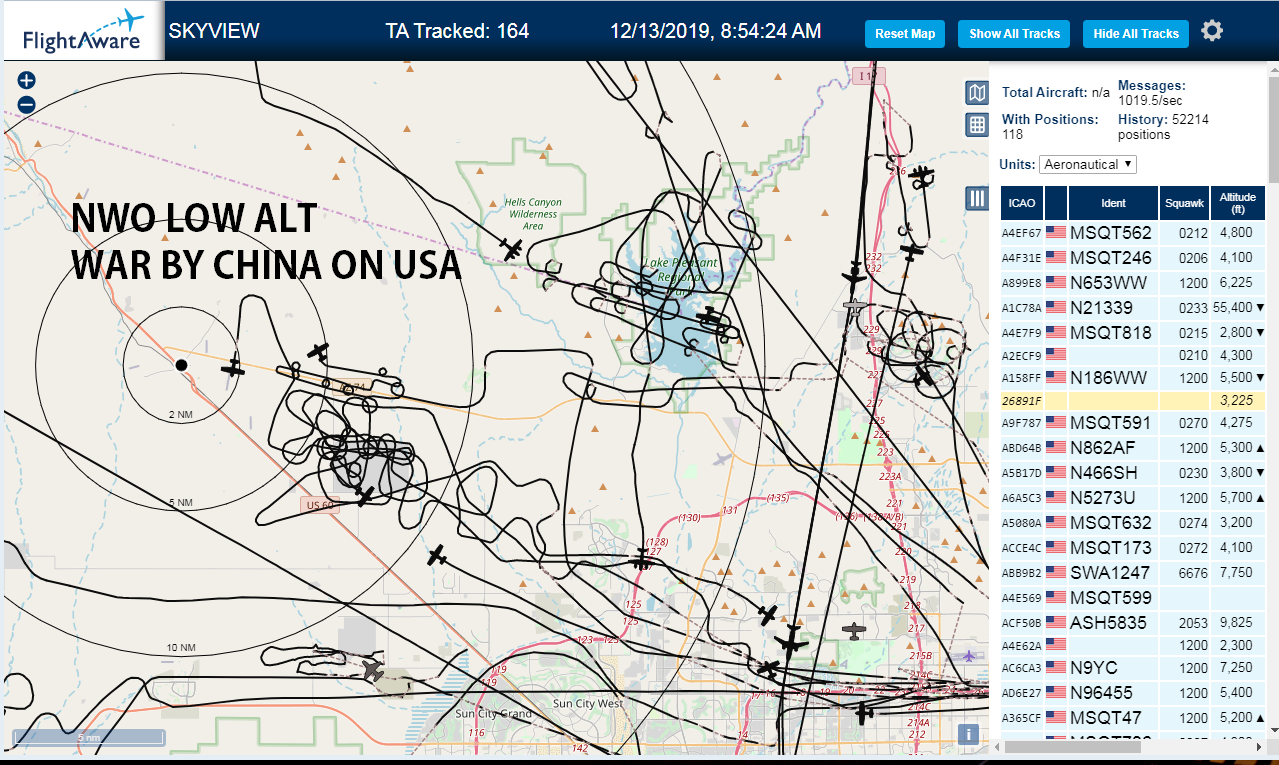Select the N21339 aircraft row
The height and width of the screenshot is (765, 1279).
(x=1134, y=308)
